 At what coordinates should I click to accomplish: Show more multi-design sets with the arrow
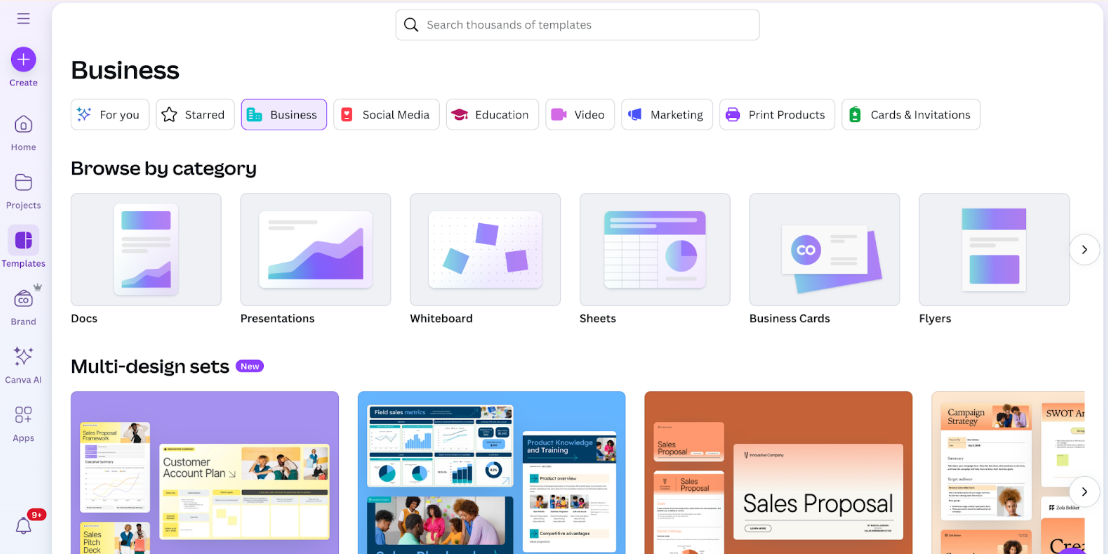coord(1084,491)
